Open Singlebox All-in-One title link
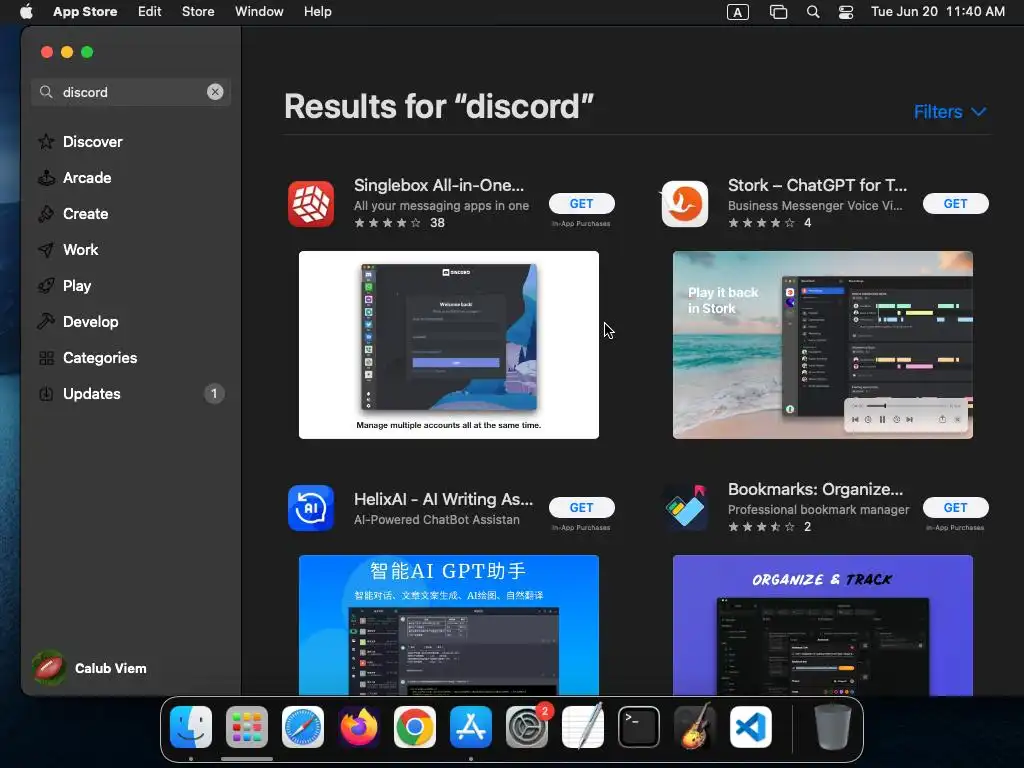This screenshot has width=1024, height=768. tap(439, 185)
